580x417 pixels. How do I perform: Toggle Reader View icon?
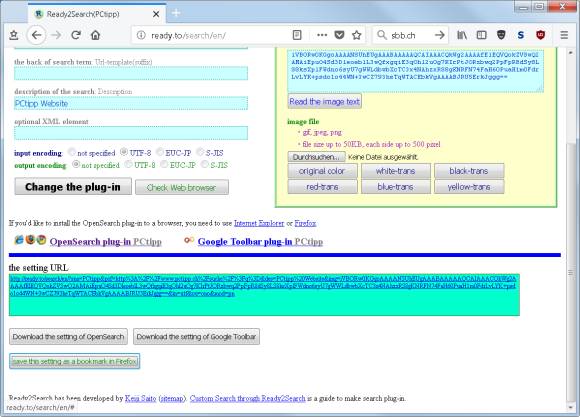click(x=297, y=35)
